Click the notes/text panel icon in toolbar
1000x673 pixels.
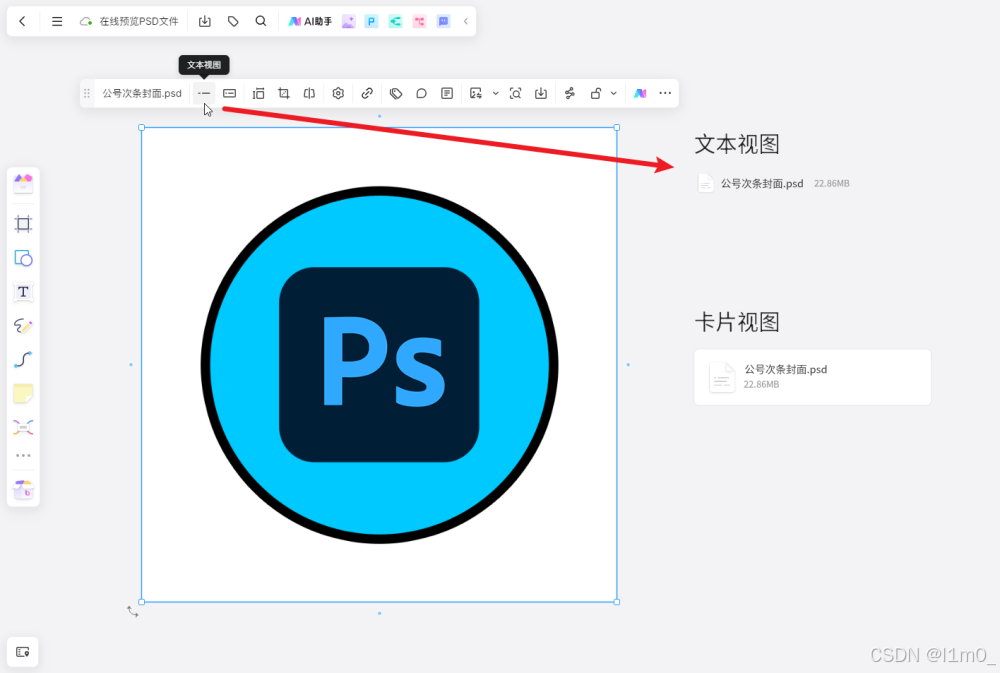(x=447, y=93)
